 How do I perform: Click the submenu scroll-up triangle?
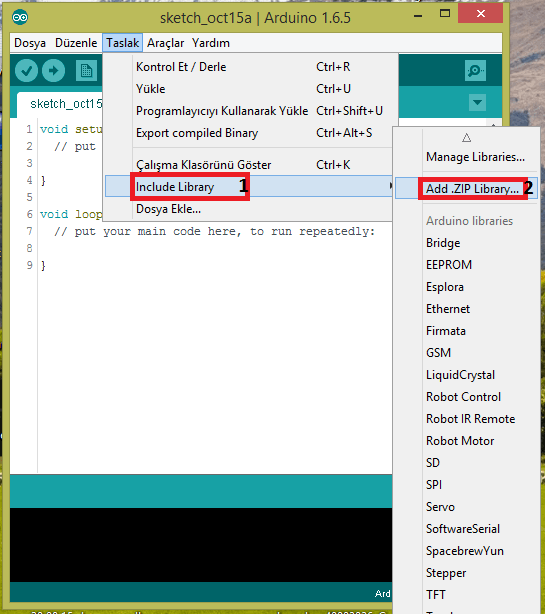466,138
